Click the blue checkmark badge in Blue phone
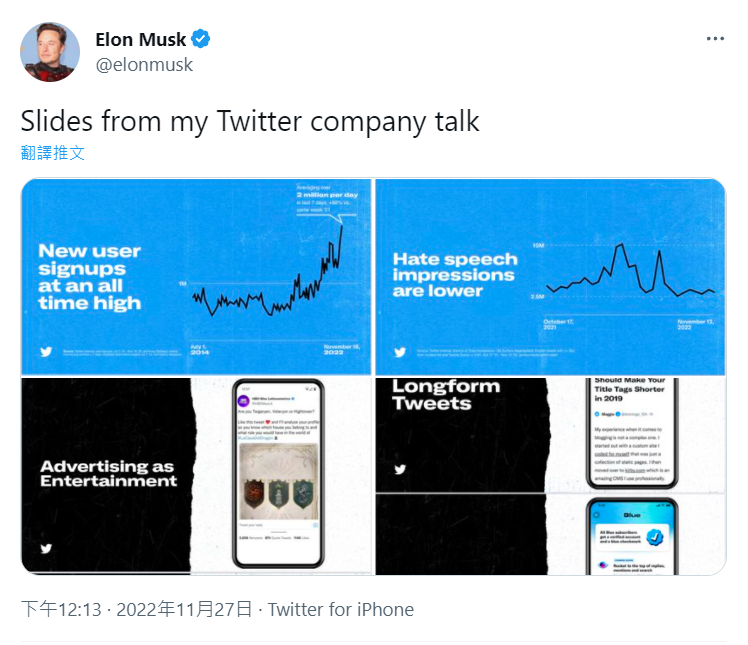Screen dimensions: 748x645 click(654, 537)
